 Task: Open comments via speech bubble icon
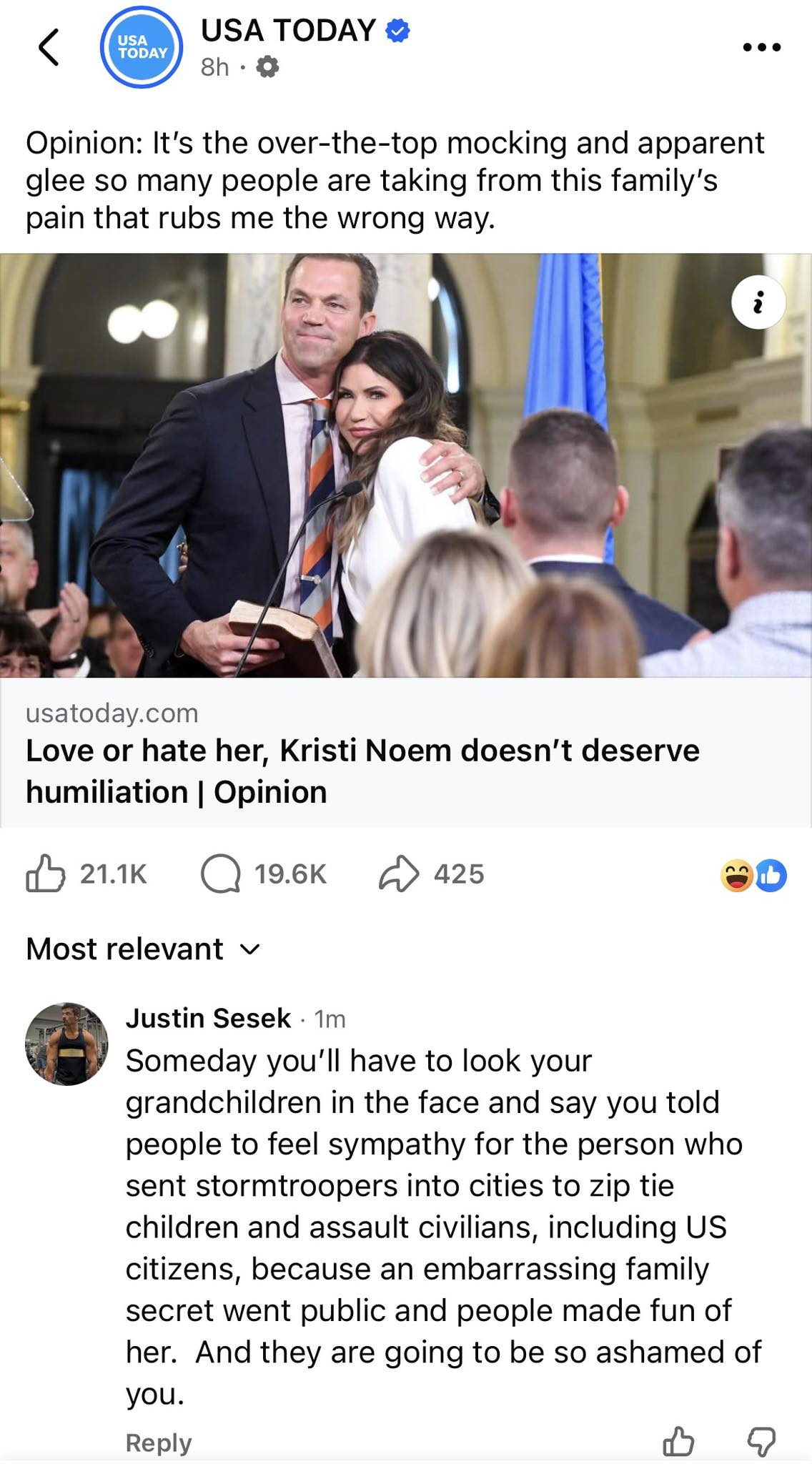click(220, 874)
